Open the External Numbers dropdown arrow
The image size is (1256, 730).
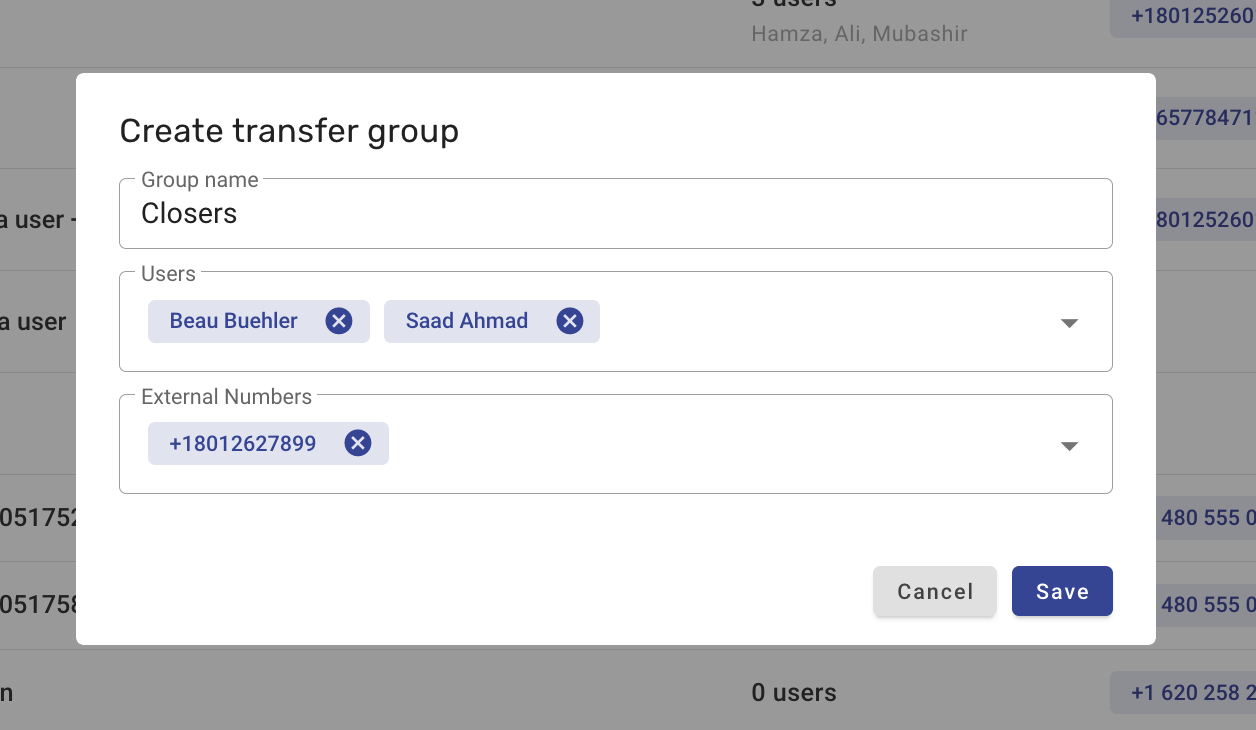point(1069,446)
